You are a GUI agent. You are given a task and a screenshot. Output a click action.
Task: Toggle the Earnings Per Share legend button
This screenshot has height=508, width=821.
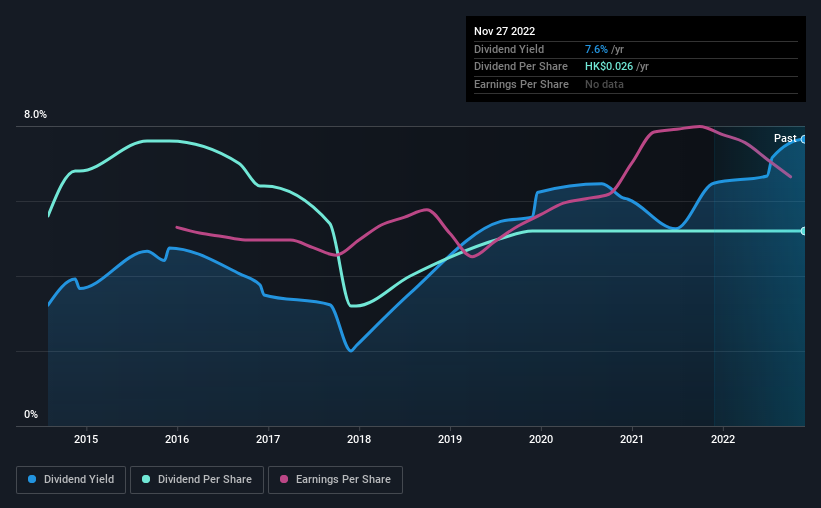pyautogui.click(x=335, y=480)
